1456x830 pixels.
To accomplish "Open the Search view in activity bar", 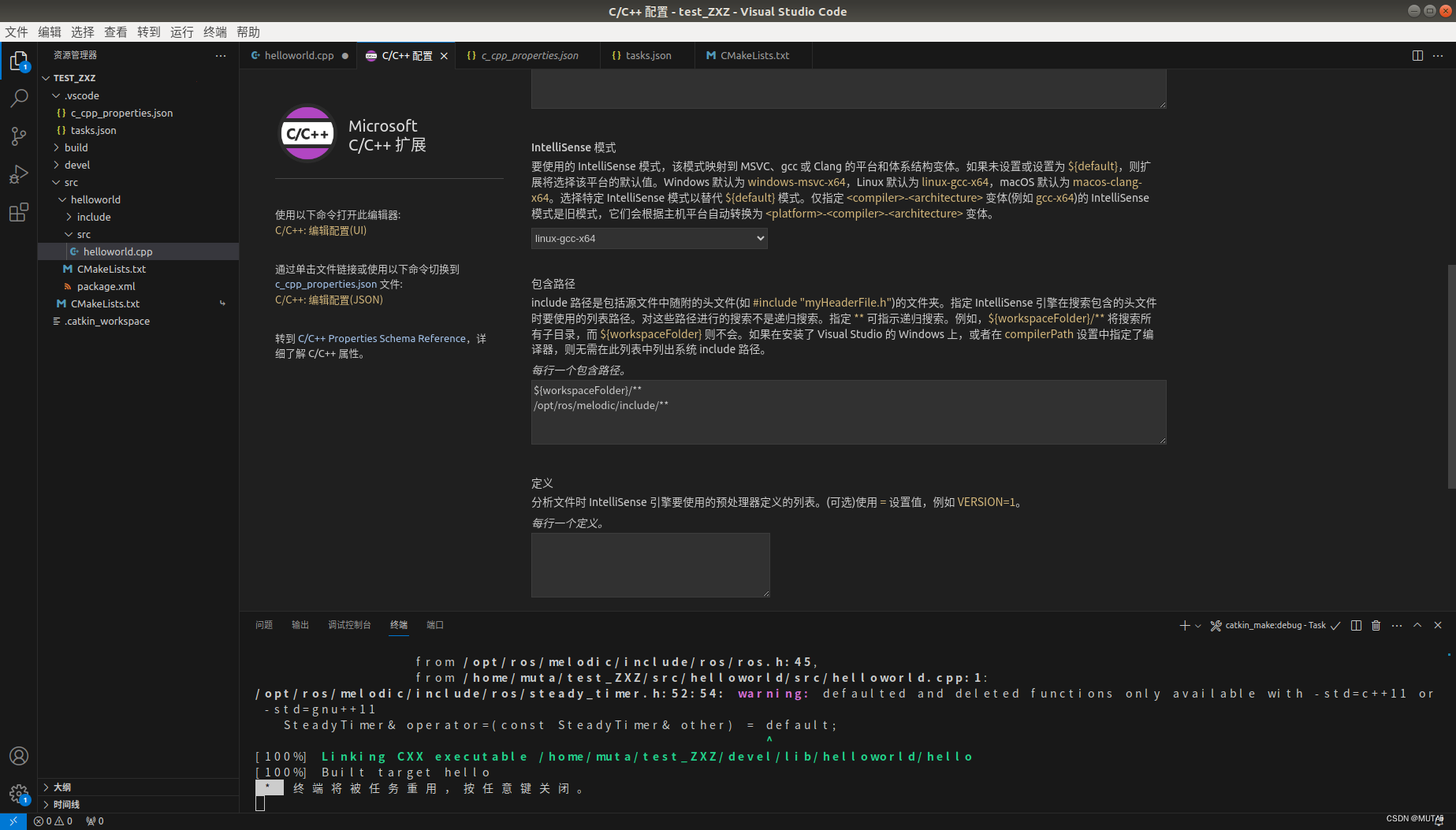I will [17, 98].
